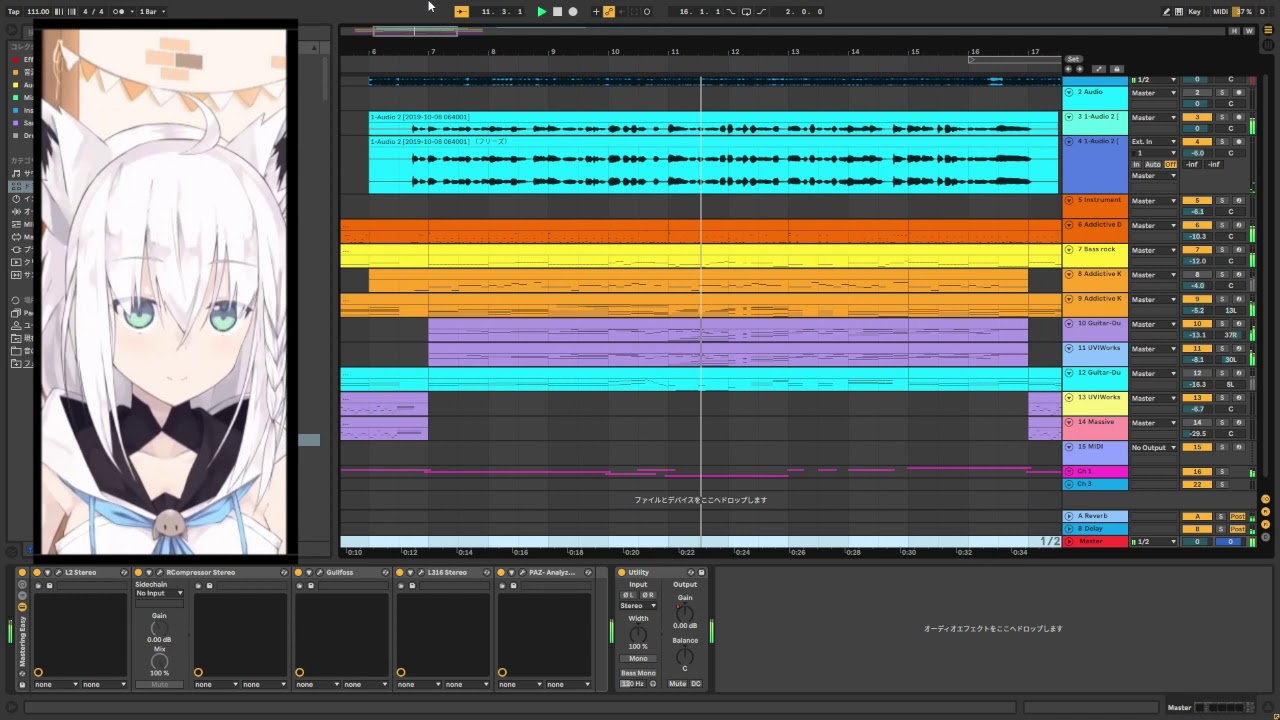Viewport: 1280px width, 720px height.
Task: Click the Stop button in transport
Action: (557, 12)
